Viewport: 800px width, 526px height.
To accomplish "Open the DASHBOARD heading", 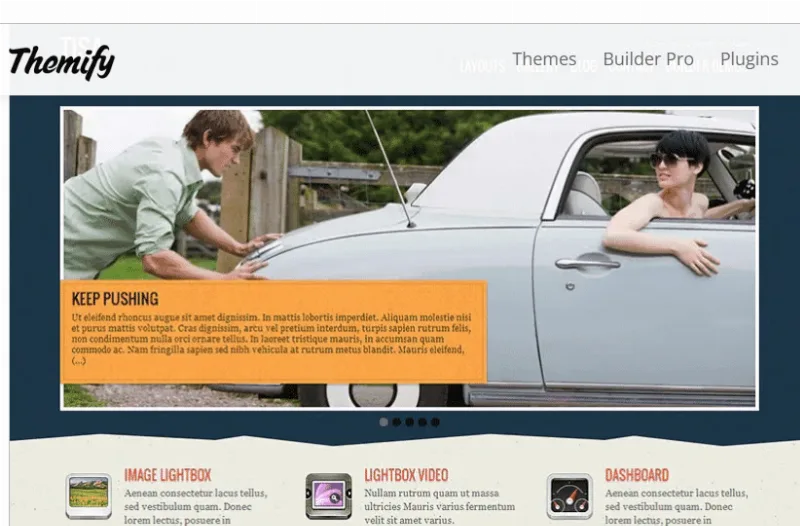I will point(637,475).
